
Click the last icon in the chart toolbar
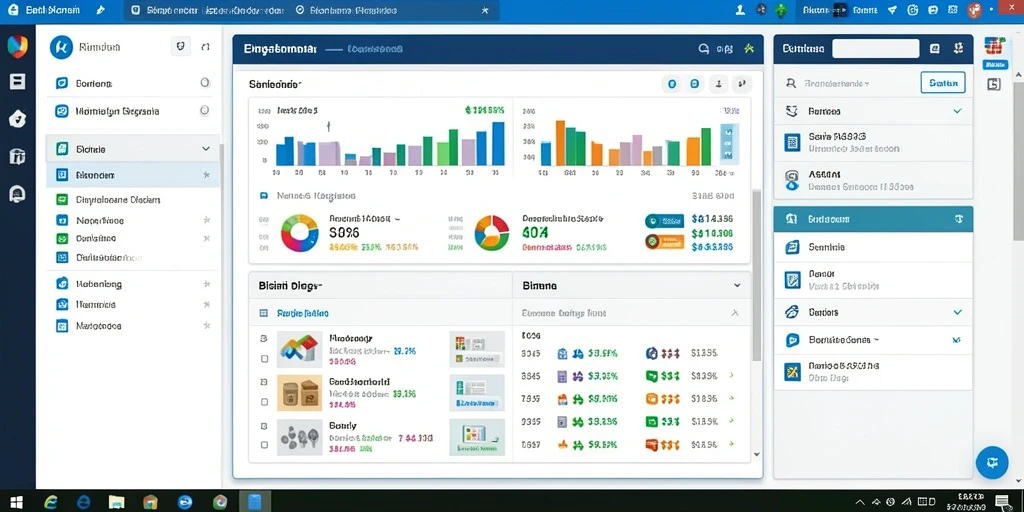coord(742,84)
